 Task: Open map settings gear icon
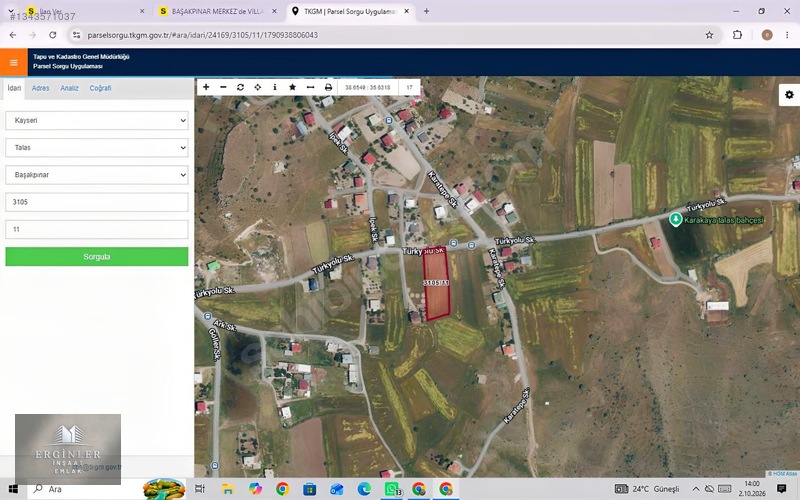[789, 95]
